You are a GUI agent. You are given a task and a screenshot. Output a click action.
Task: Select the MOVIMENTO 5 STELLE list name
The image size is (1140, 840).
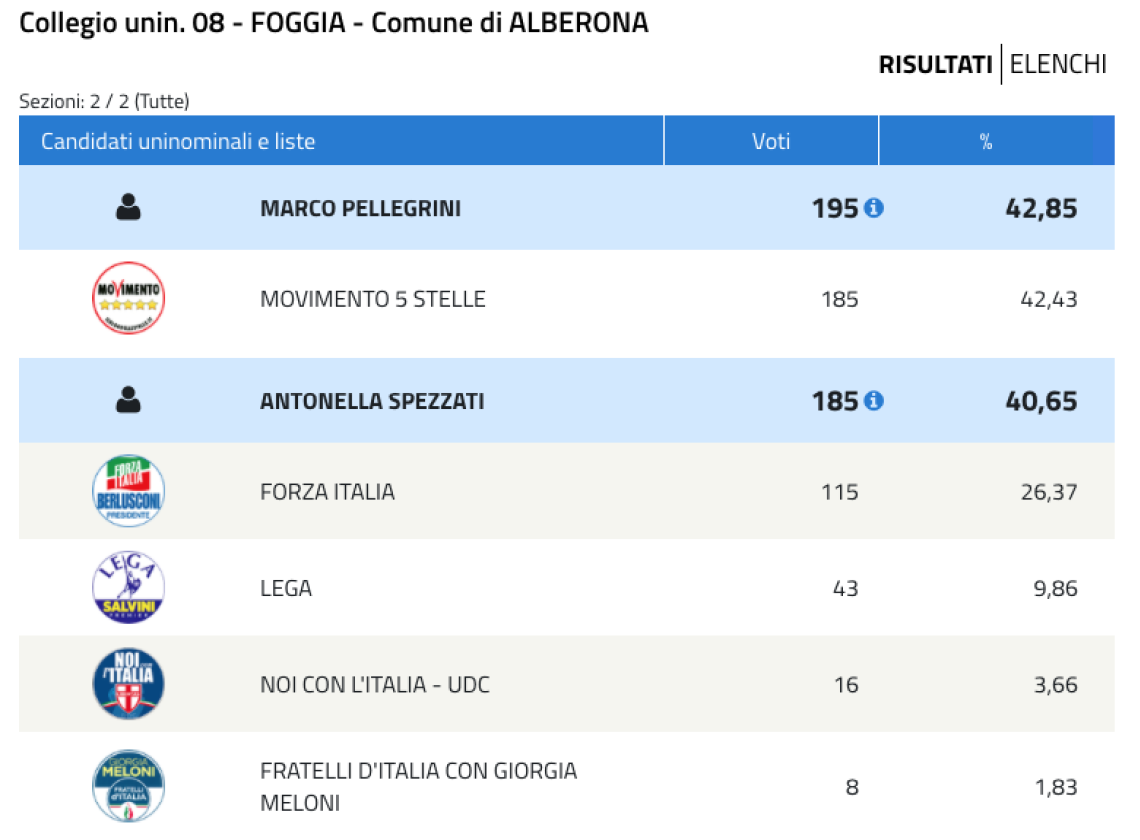373,300
